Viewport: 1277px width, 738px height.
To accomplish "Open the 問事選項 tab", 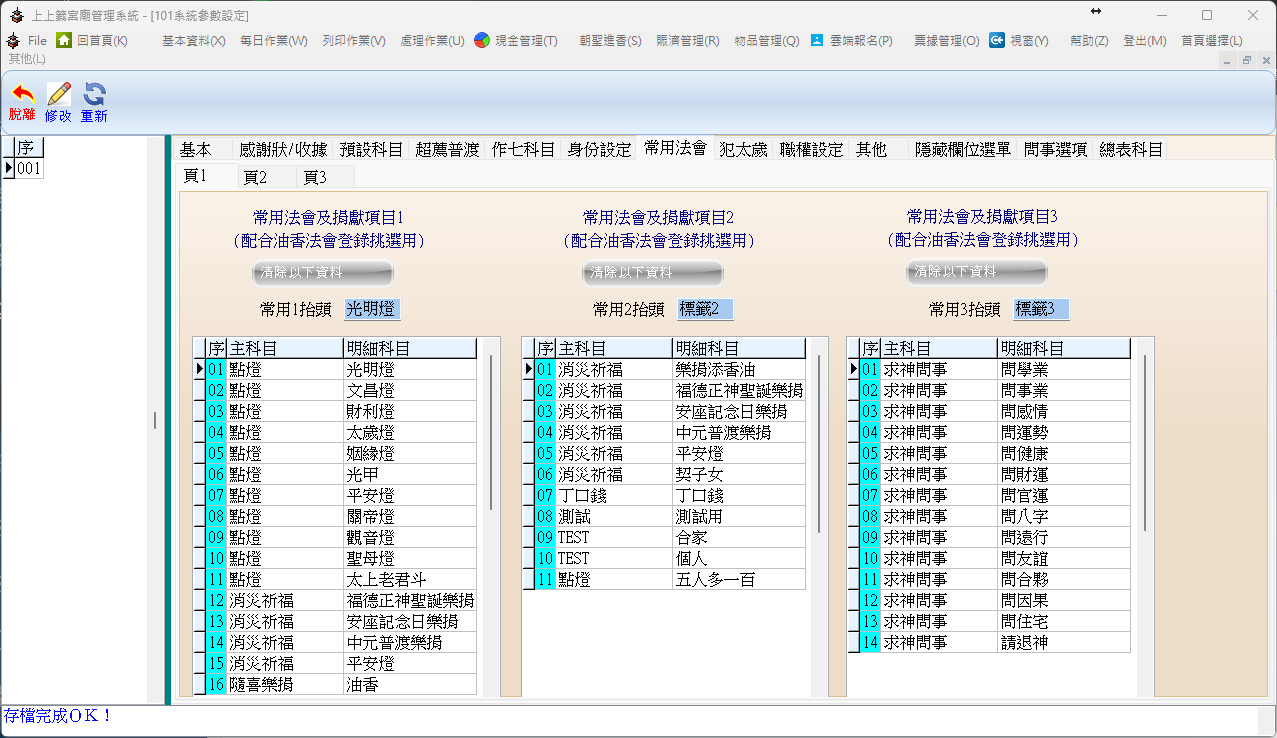I will (1055, 150).
